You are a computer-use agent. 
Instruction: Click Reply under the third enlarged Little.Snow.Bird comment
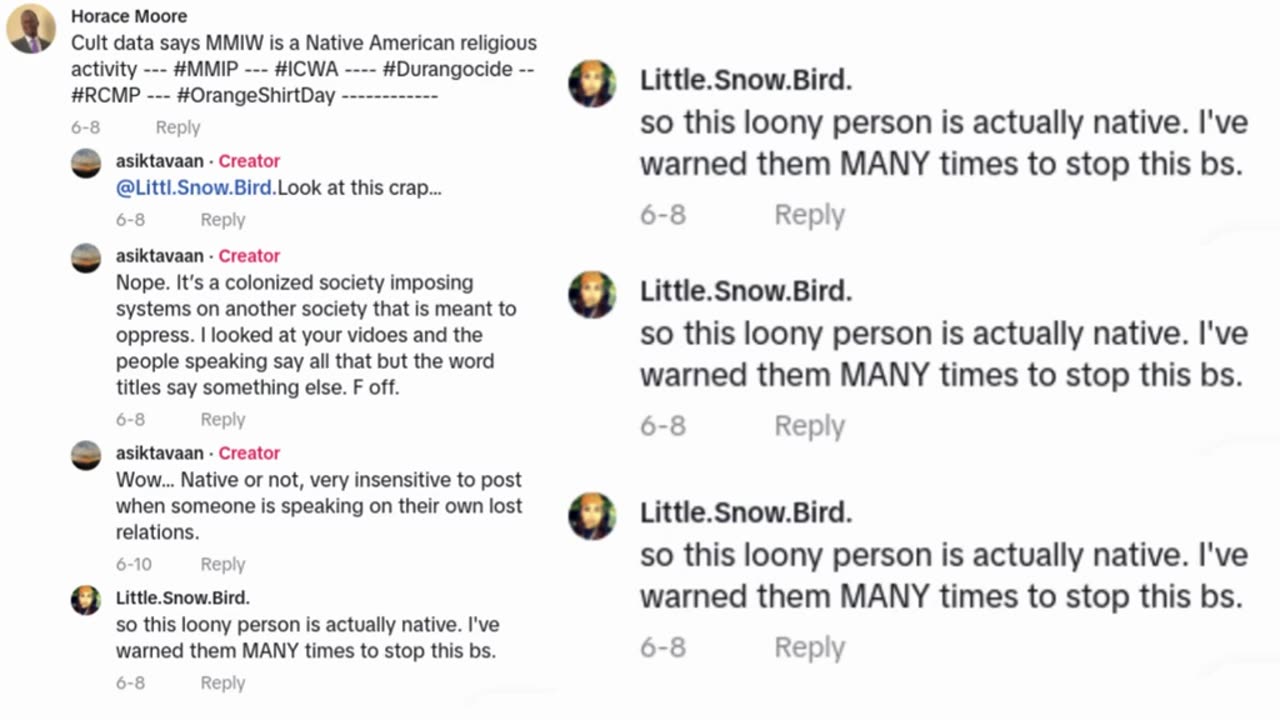tap(809, 648)
